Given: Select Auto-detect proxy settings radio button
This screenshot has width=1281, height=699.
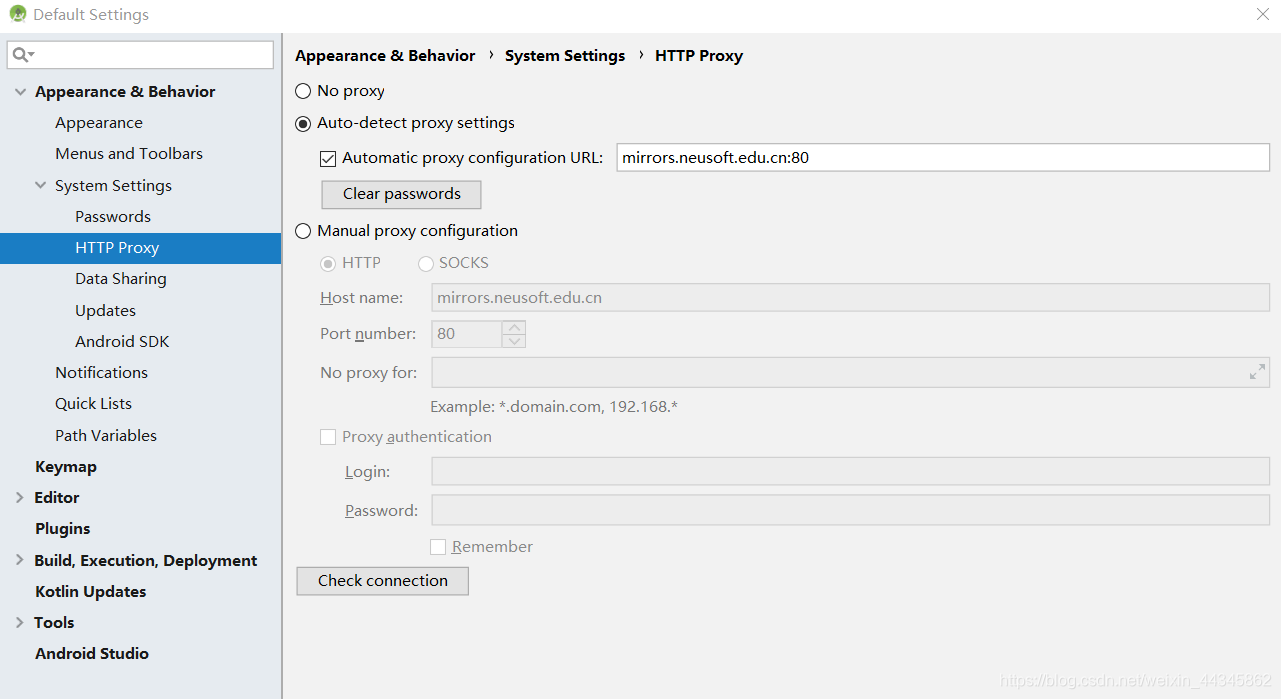Looking at the screenshot, I should tap(303, 123).
